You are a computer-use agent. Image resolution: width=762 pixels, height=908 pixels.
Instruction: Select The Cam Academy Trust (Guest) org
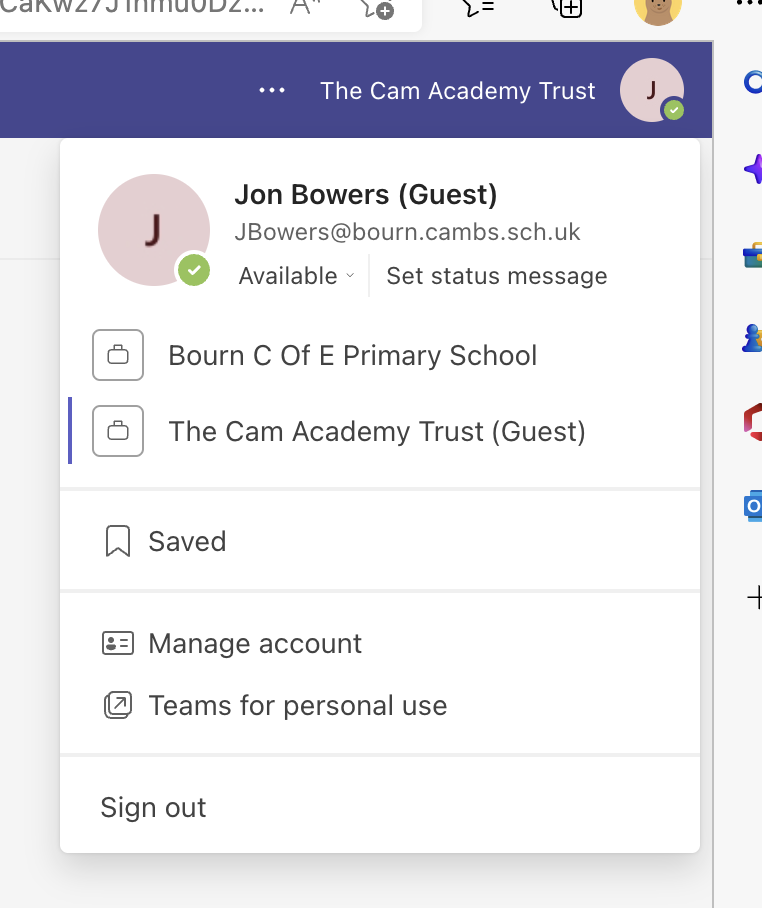pos(380,431)
